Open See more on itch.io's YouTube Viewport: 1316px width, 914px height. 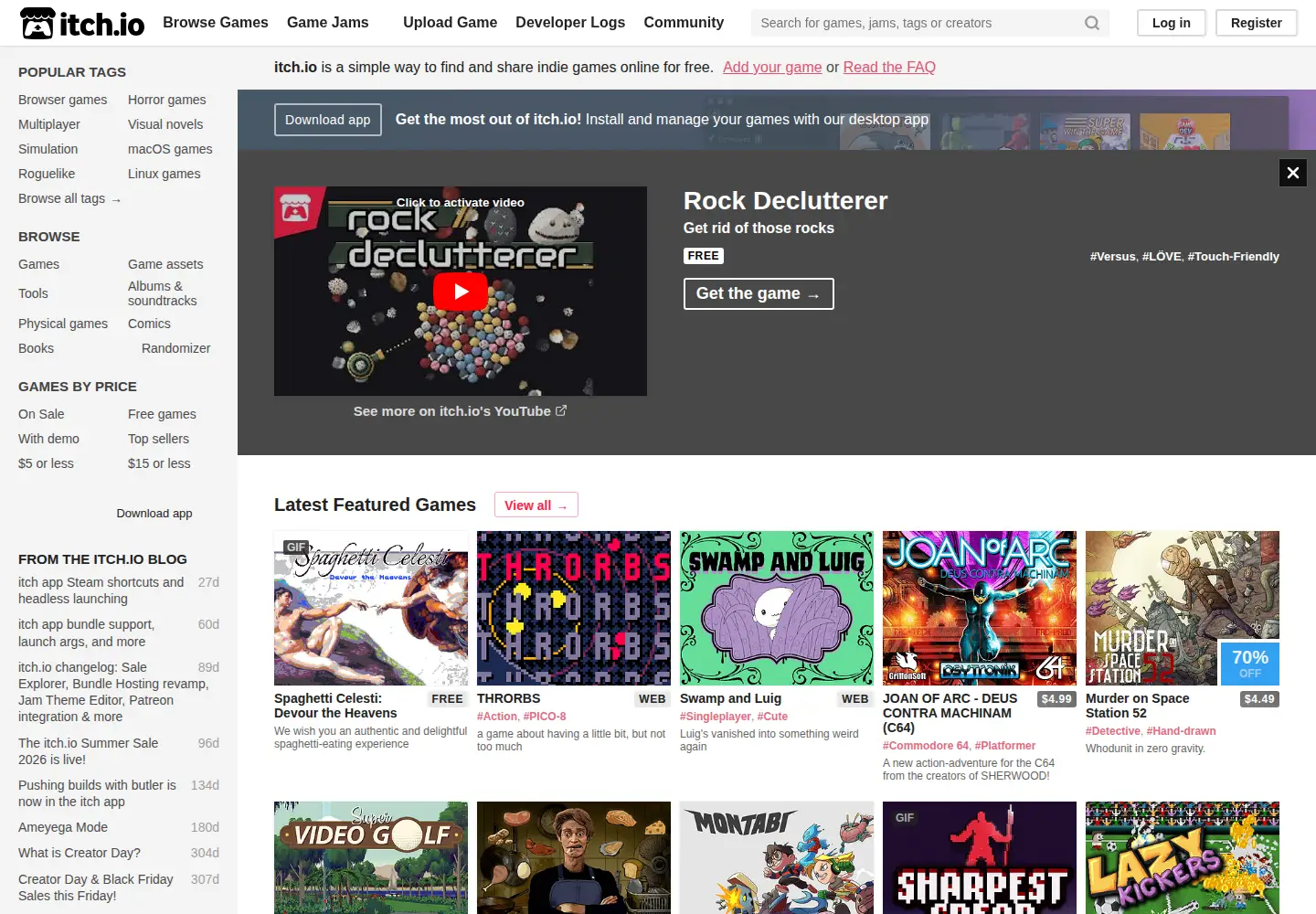461,411
